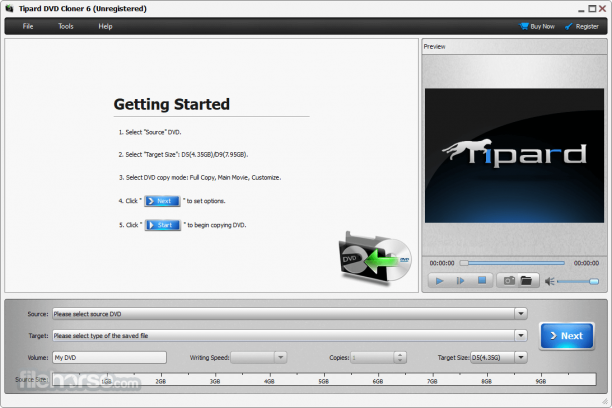The width and height of the screenshot is (612, 408).
Task: Click step 1 Select Source DVD text
Action: [x=150, y=132]
